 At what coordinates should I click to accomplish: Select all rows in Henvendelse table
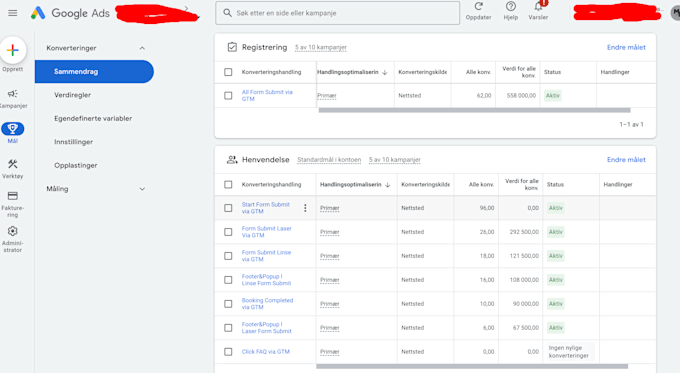point(228,184)
